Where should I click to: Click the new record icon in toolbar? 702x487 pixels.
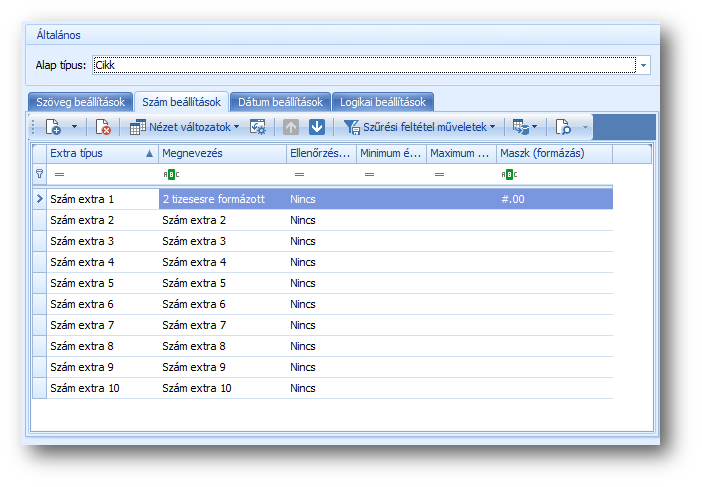54,127
